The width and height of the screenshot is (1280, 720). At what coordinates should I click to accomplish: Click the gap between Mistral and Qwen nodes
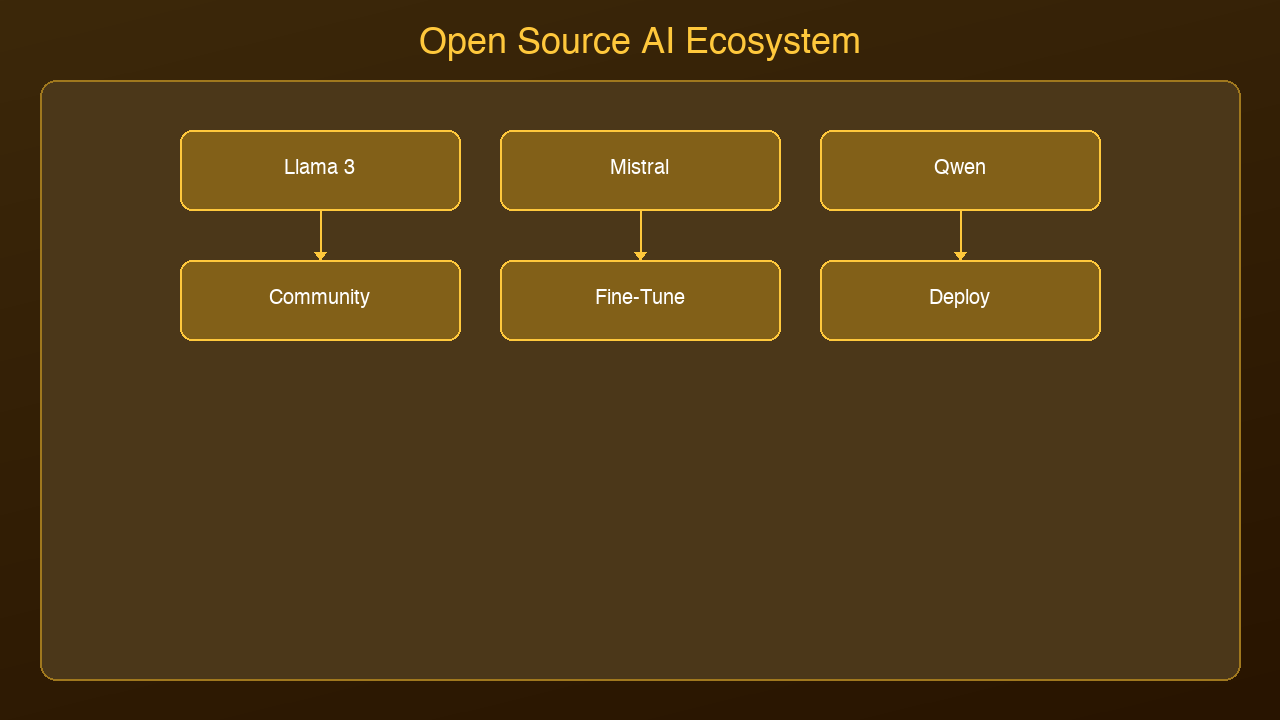coord(800,170)
